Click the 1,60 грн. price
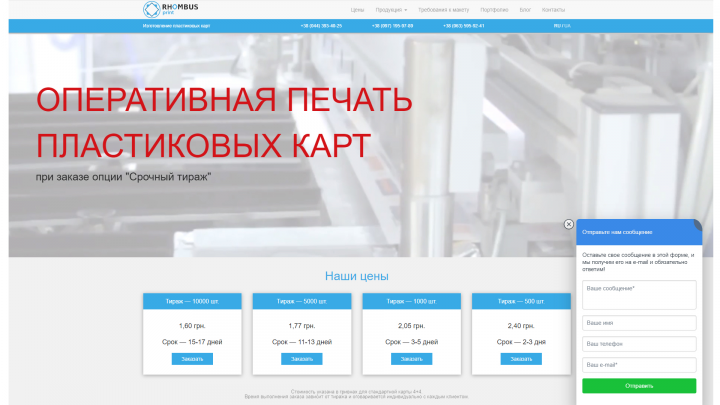The image size is (720, 405). click(192, 326)
